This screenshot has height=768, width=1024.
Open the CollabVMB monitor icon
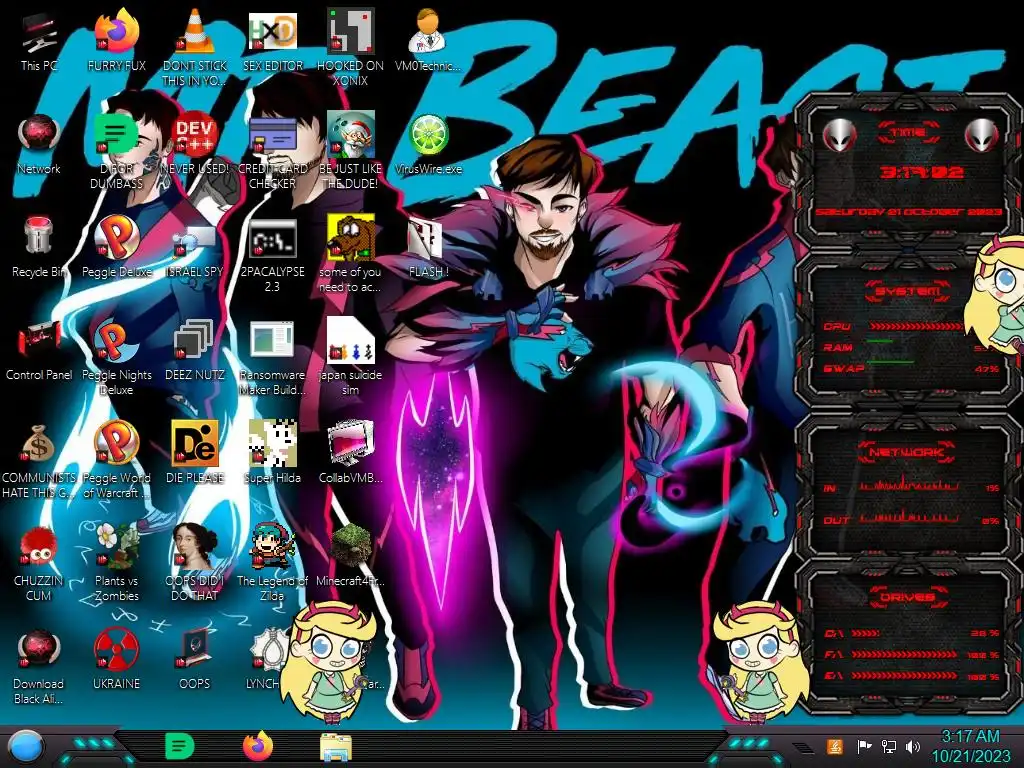click(x=350, y=443)
